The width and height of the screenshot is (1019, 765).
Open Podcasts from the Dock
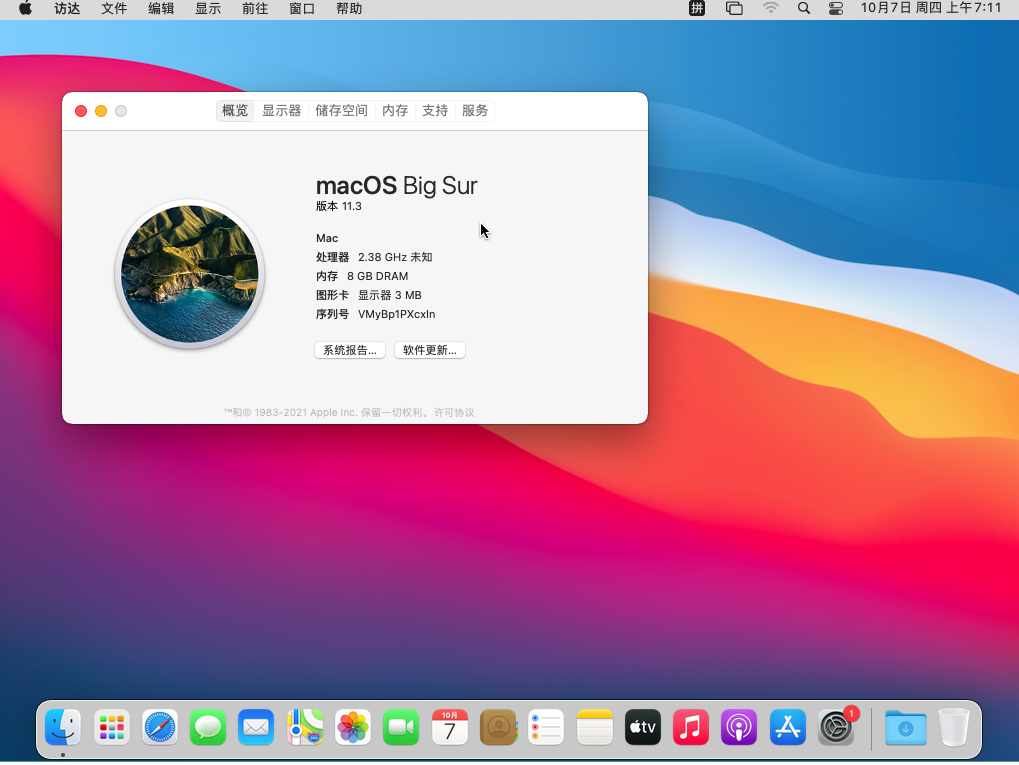point(739,727)
